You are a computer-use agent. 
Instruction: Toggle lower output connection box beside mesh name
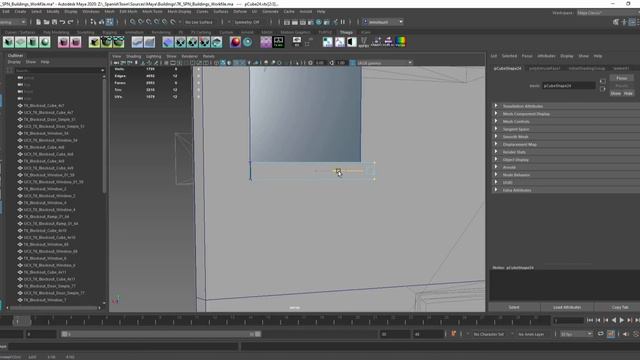pyautogui.click(x=602, y=89)
